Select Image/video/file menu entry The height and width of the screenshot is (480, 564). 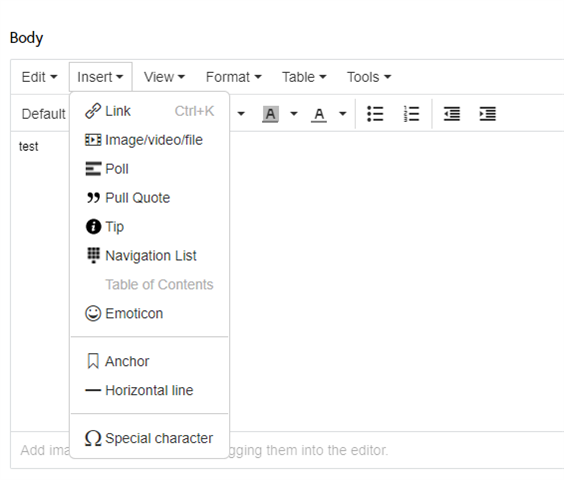pos(150,140)
